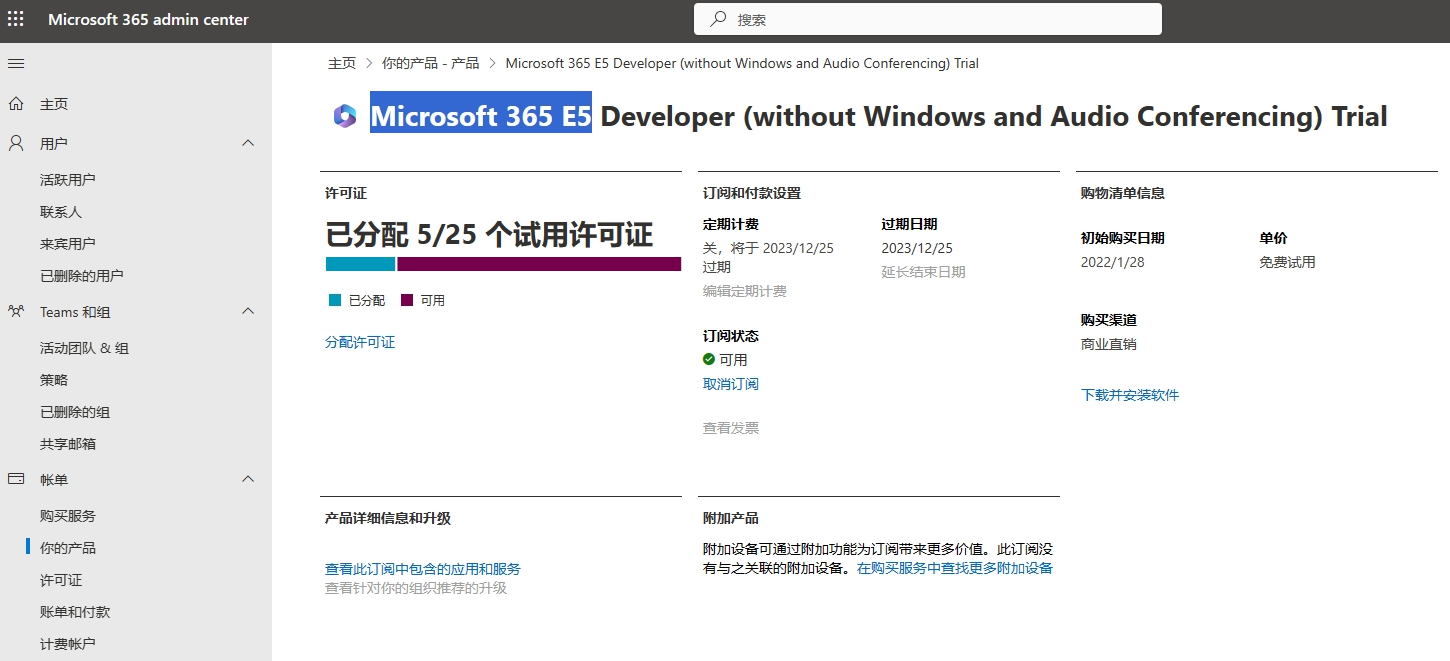Click the 2023/12/25 expiration date value
1450x661 pixels.
point(917,248)
